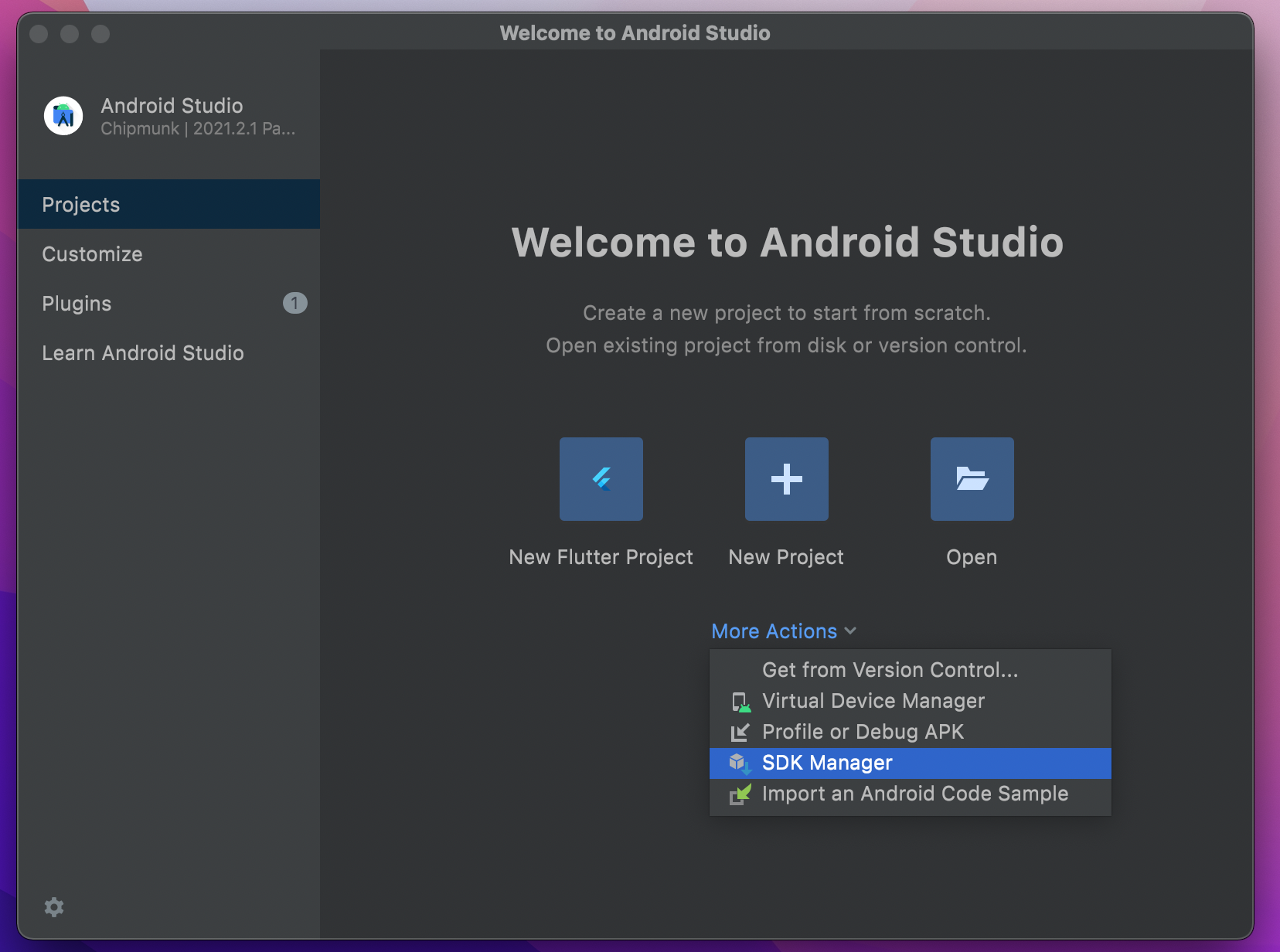Choose Profile or Debug APK entry
1280x952 pixels.
tap(911, 732)
